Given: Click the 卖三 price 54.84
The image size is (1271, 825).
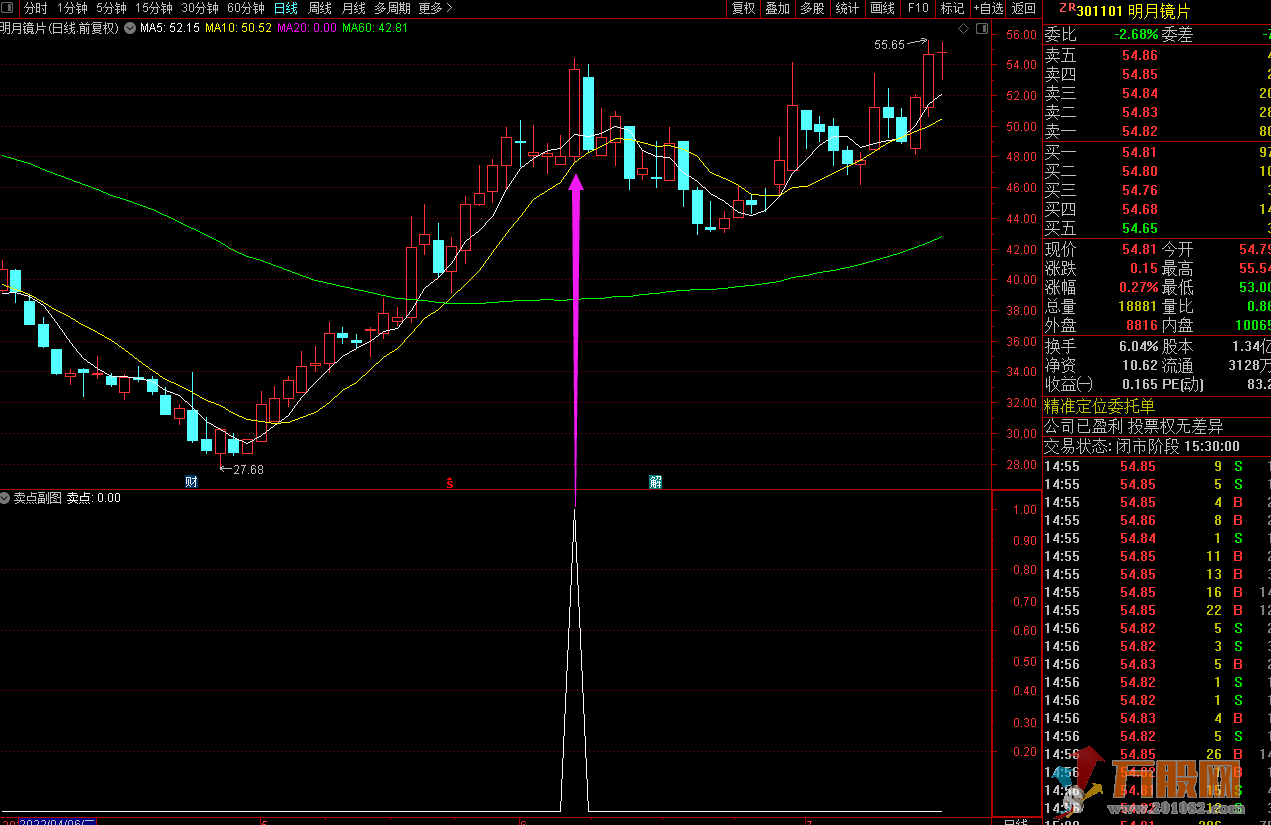Looking at the screenshot, I should click(1139, 93).
